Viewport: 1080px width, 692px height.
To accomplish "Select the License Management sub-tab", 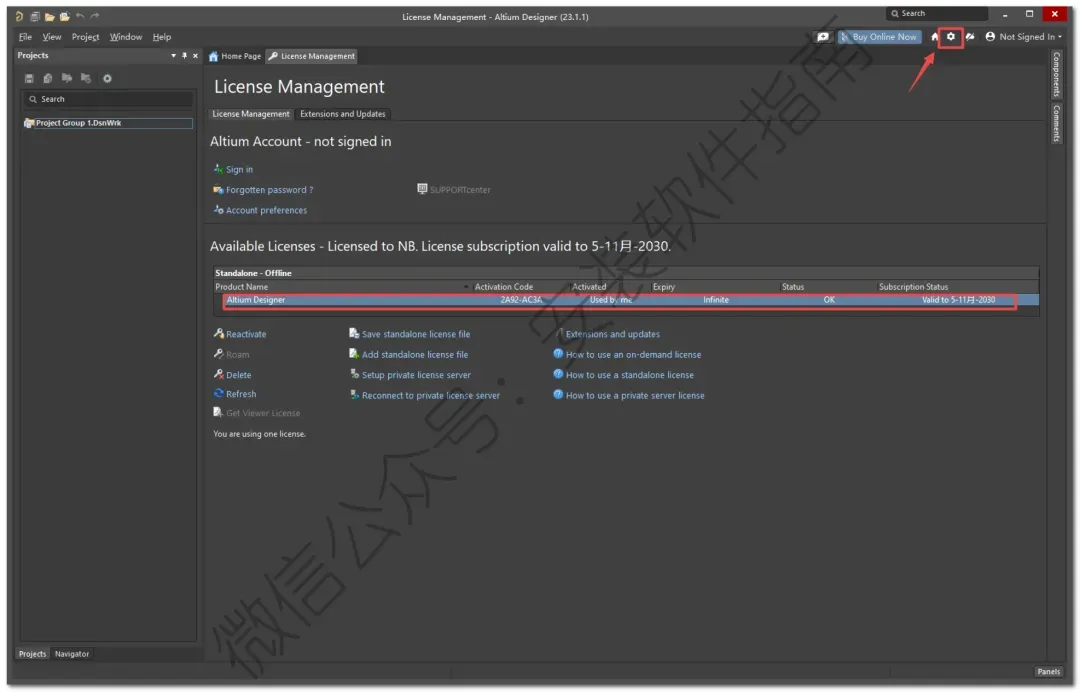I will pos(251,114).
